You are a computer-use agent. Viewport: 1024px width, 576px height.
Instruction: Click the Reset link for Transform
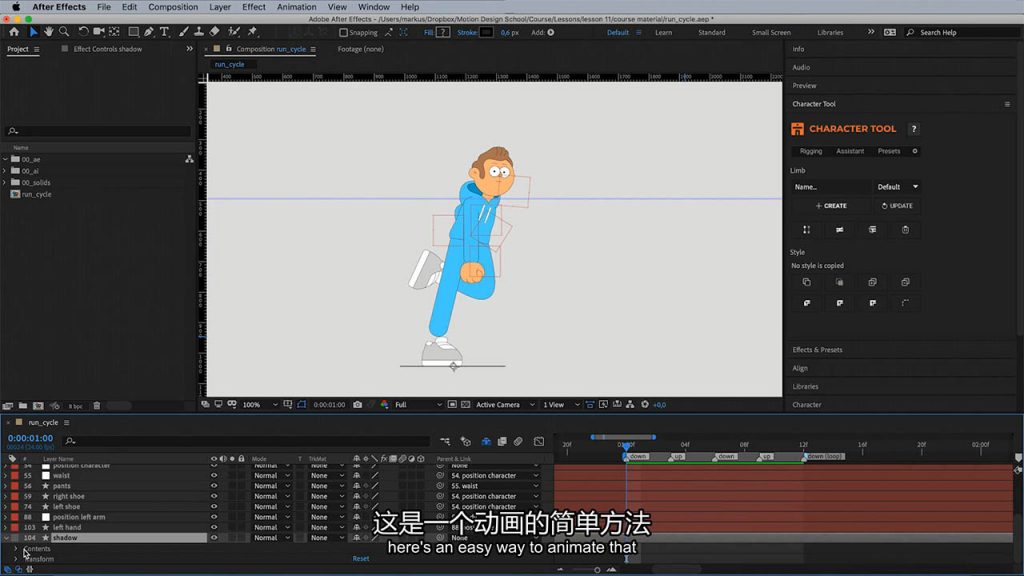coord(360,559)
